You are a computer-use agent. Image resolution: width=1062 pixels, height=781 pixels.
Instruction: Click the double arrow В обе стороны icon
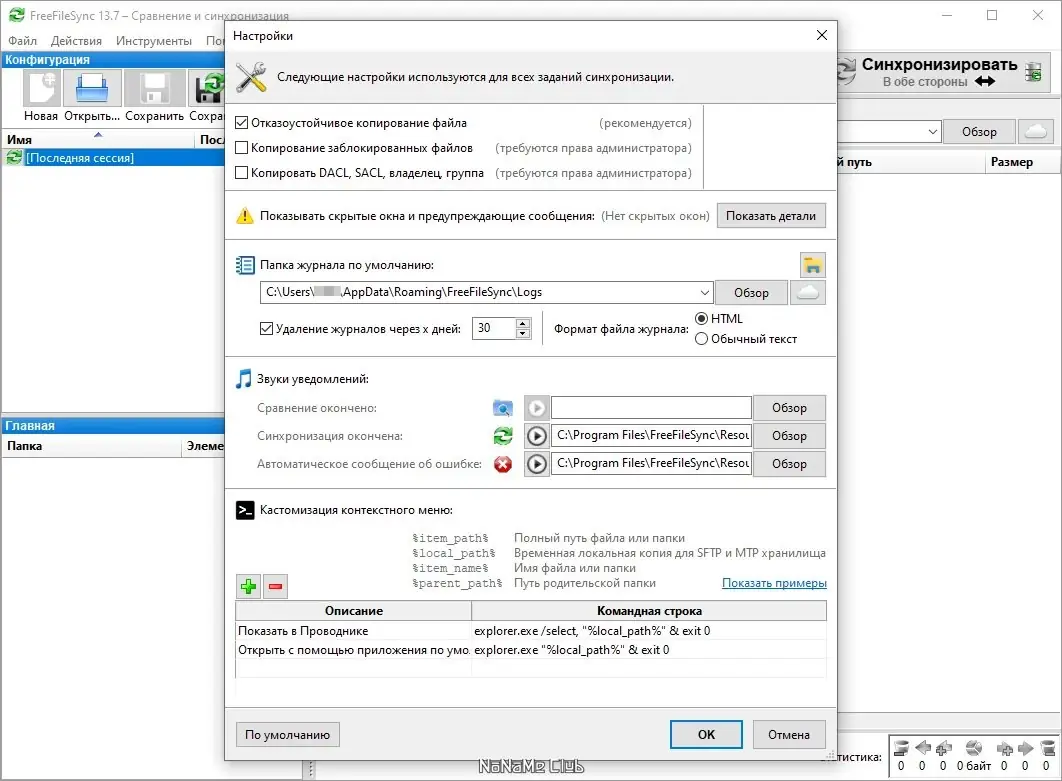tap(985, 81)
